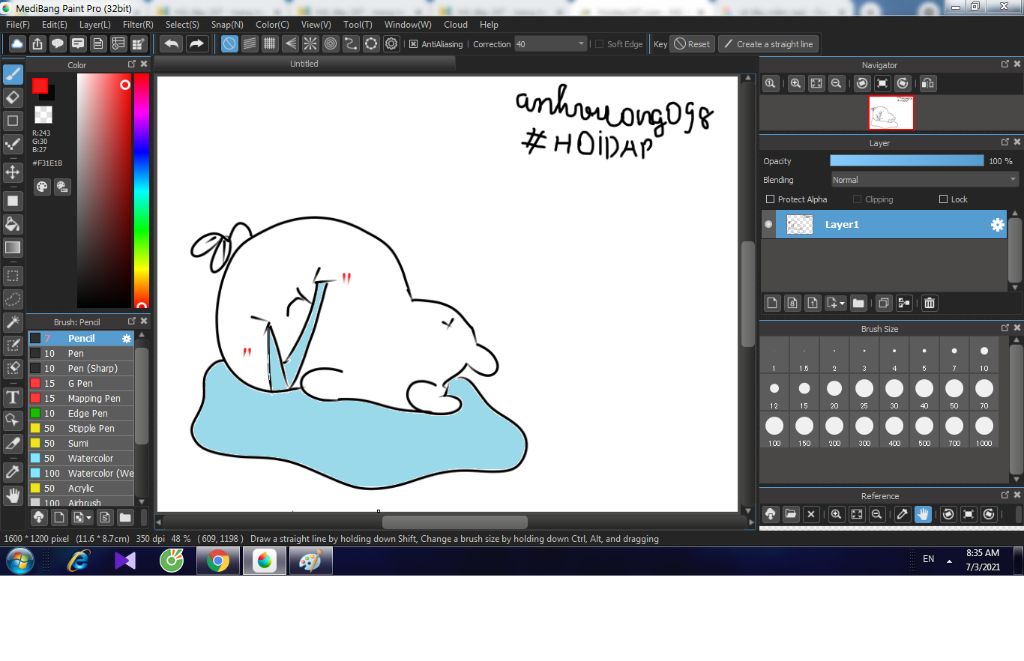Hide Layer1 using its visibility dot

pos(769,225)
